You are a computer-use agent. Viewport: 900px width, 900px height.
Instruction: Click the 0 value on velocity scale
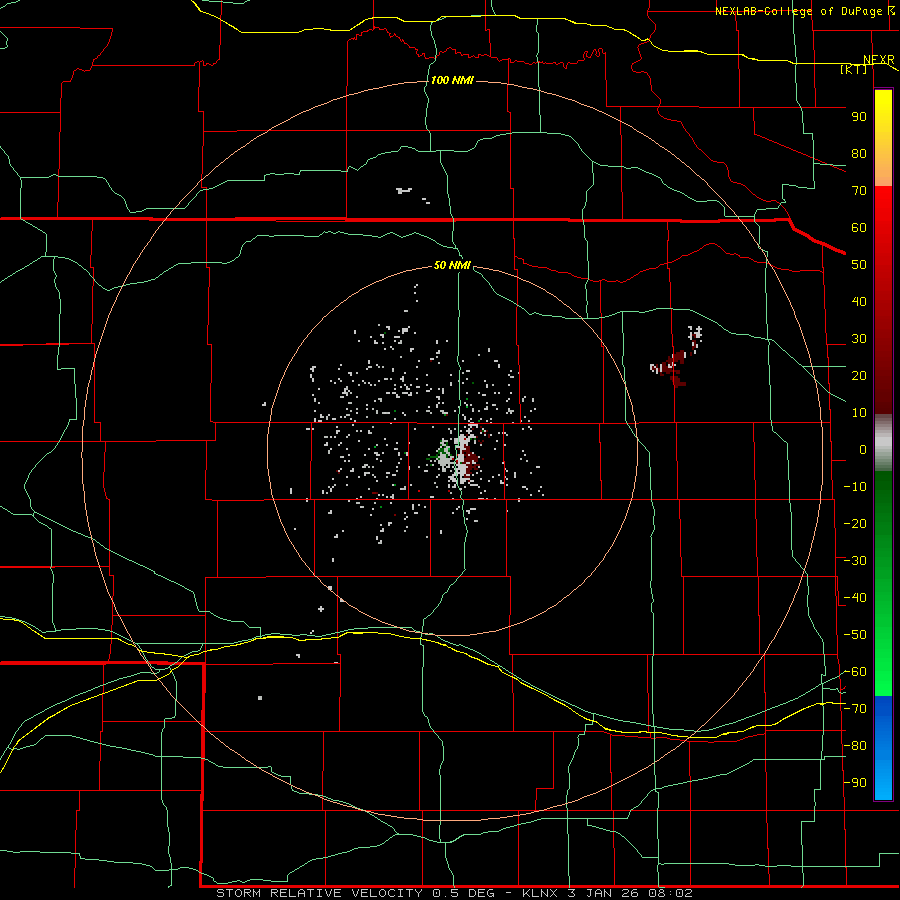tap(863, 450)
